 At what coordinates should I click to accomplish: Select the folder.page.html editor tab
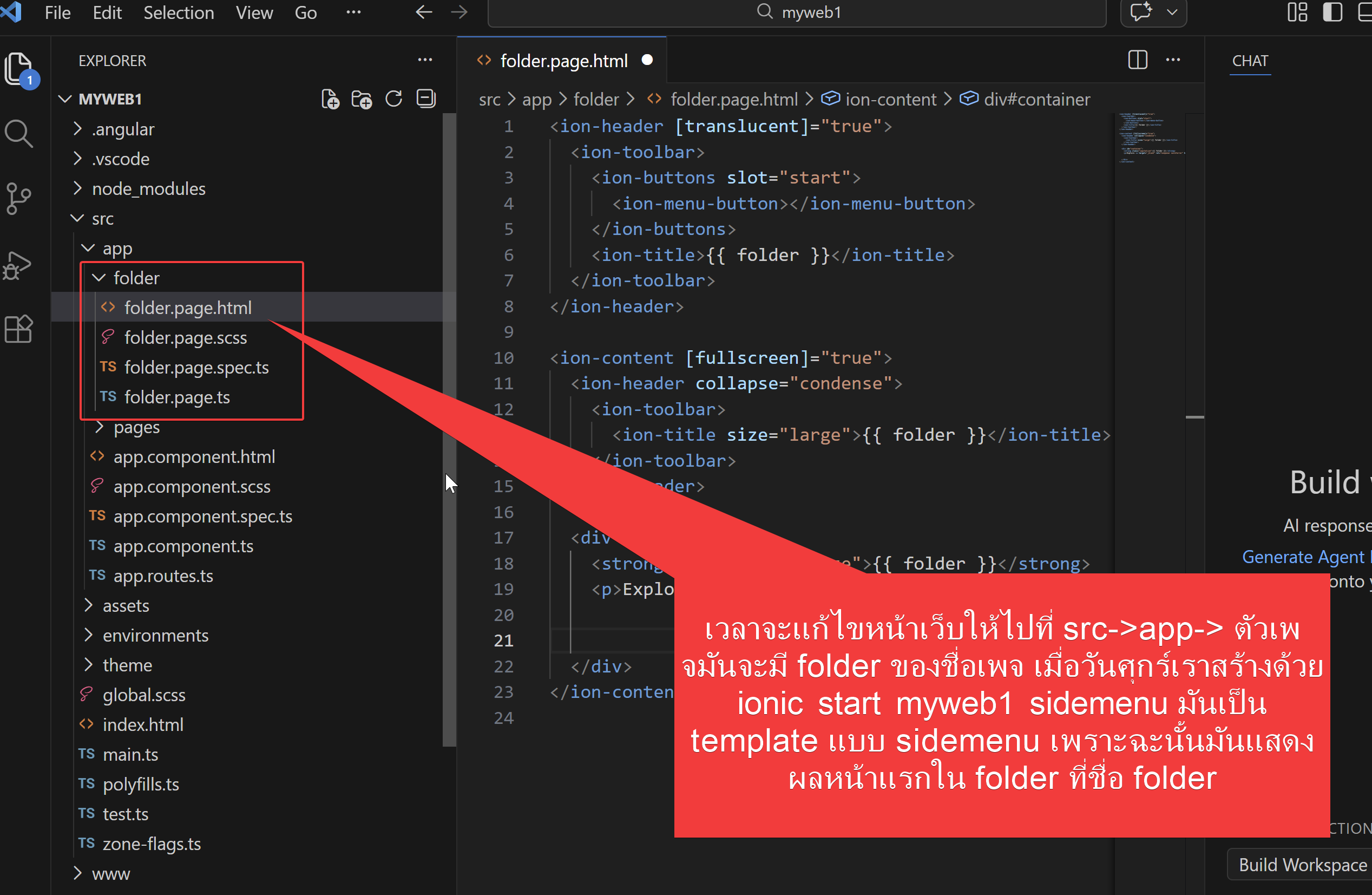(563, 61)
